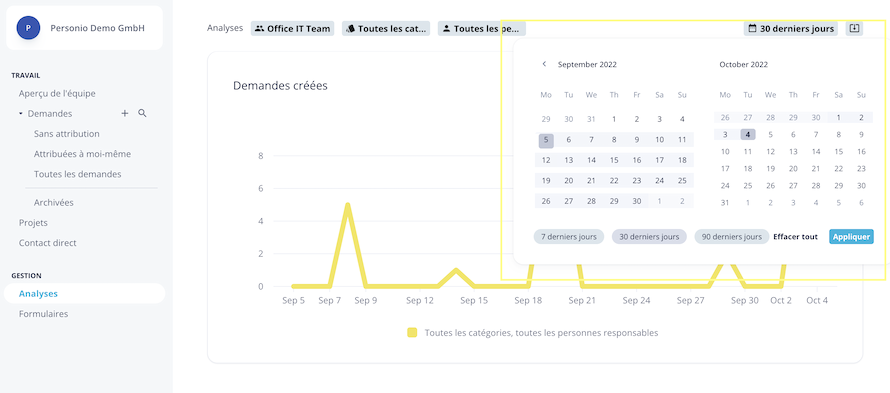Collapse the Demandes tree arrow
890x393 pixels.
tap(21, 114)
